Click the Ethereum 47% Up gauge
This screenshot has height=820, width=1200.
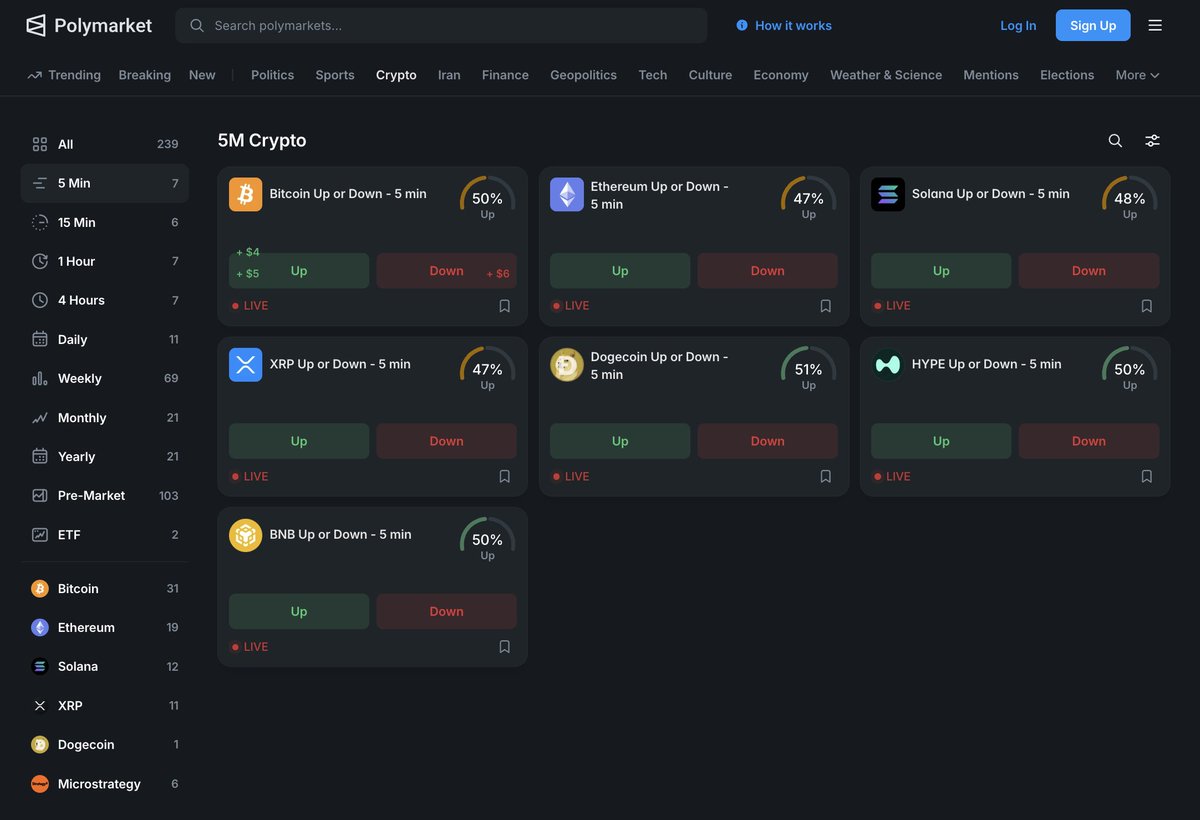[808, 199]
